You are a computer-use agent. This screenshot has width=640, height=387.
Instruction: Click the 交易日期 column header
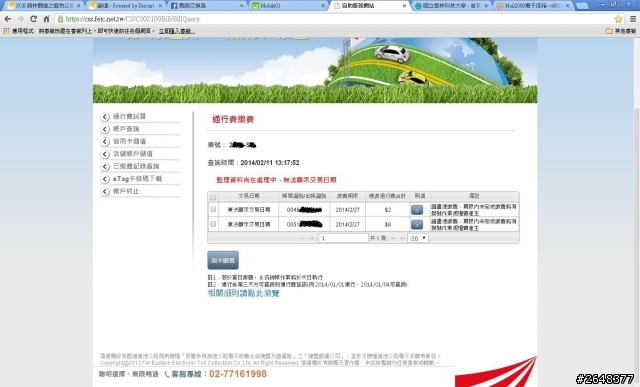(x=249, y=196)
